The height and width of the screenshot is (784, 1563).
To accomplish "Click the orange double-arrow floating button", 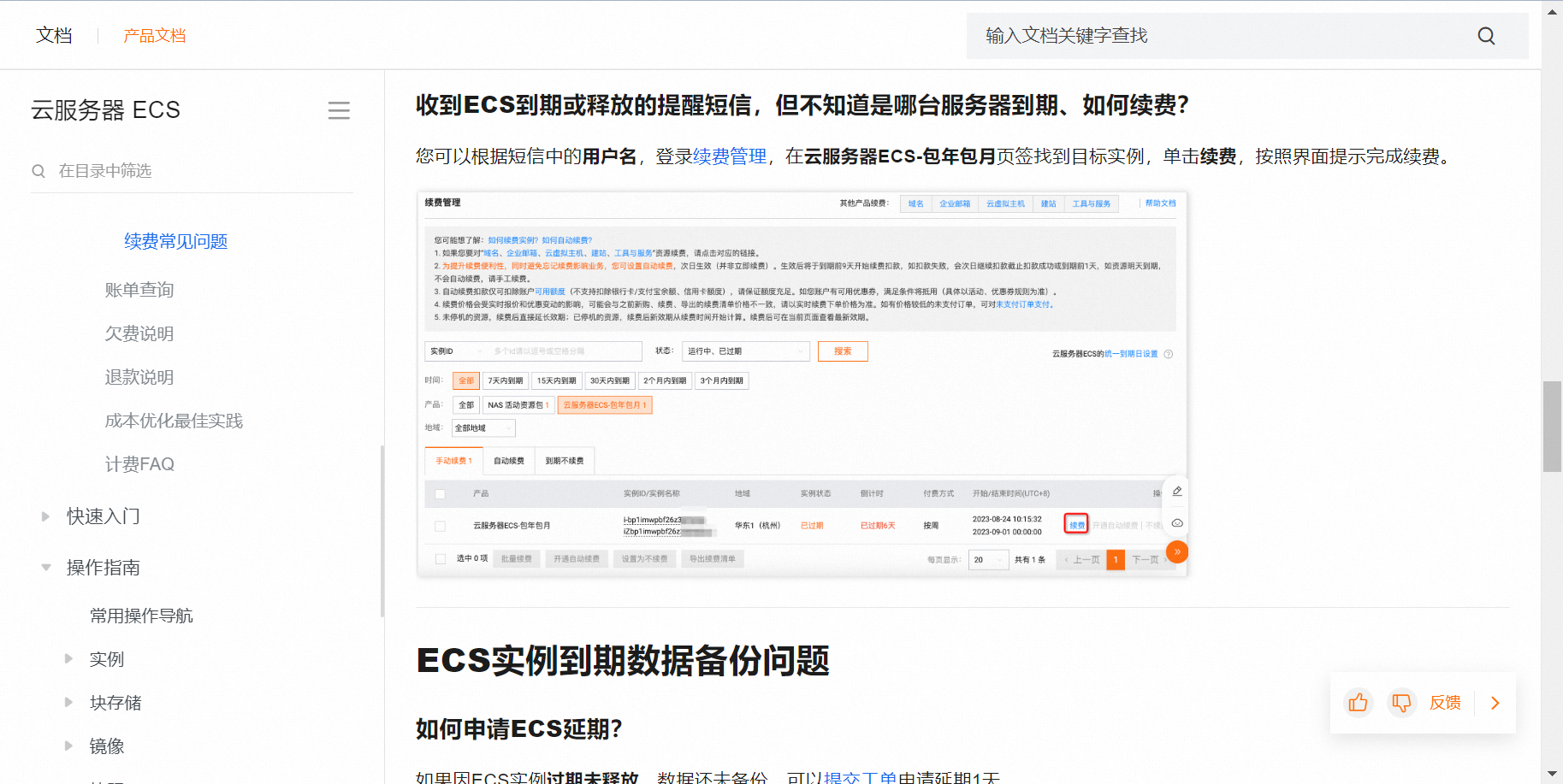I will pos(1177,552).
